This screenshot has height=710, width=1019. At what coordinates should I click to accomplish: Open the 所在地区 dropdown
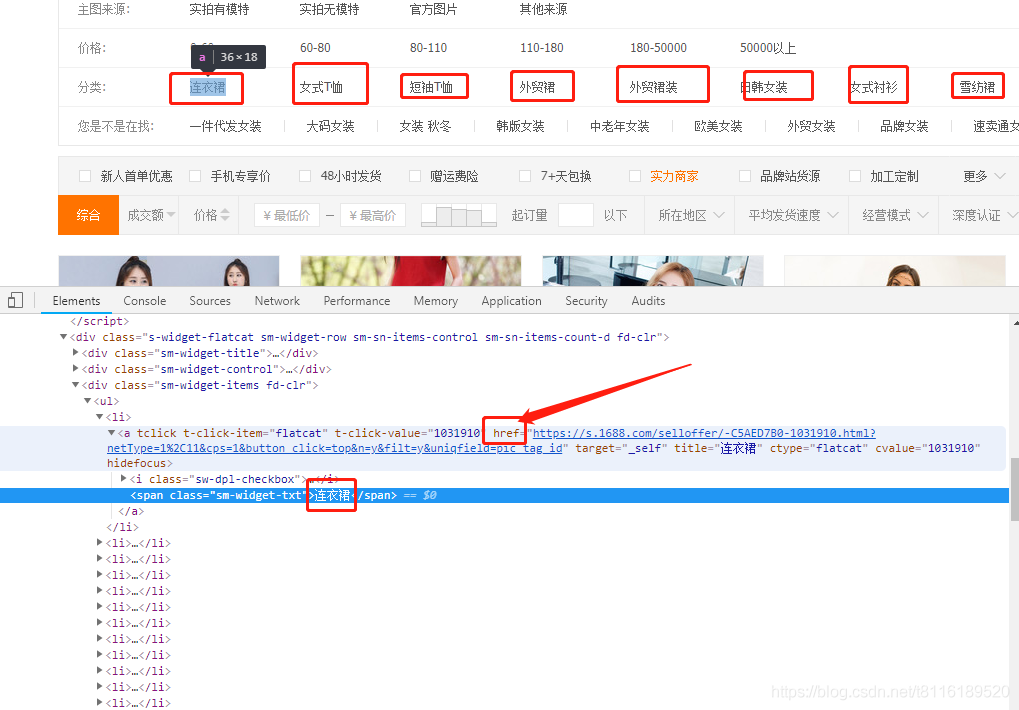tap(689, 214)
